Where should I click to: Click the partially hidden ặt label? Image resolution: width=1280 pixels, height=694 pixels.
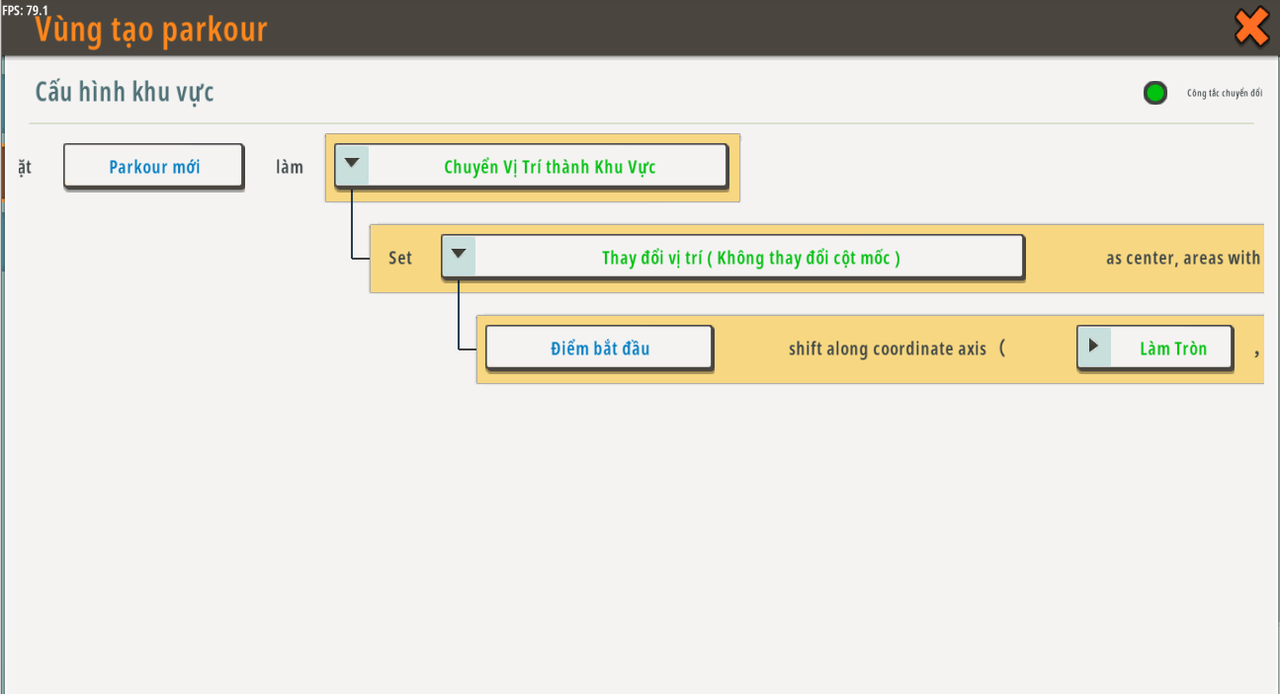coord(24,167)
